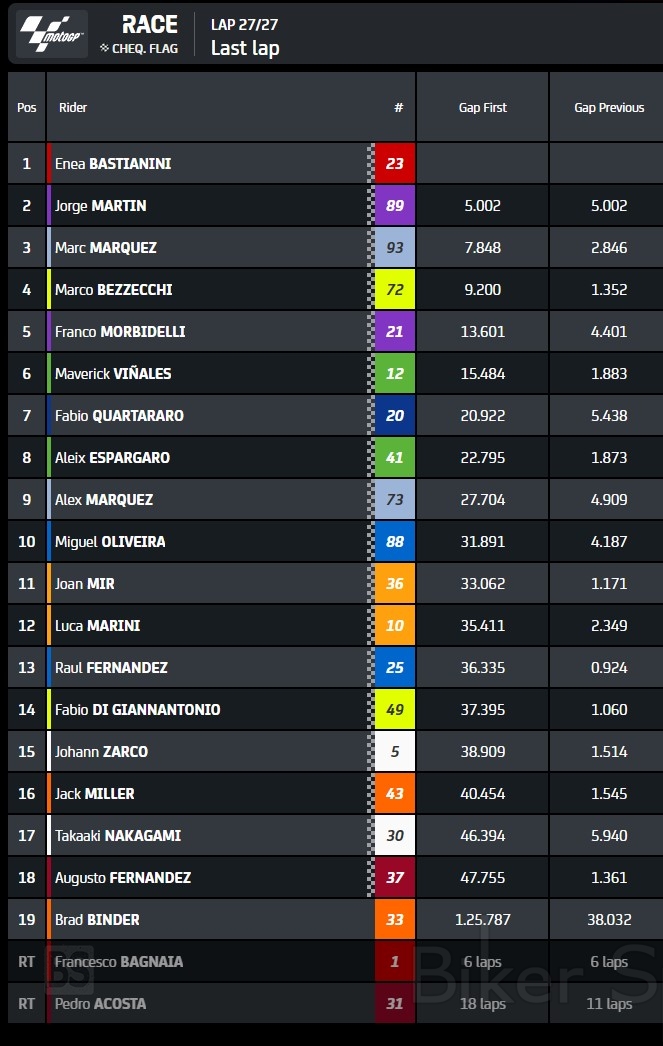
Task: Click Jorge Martin's purple 89 badge
Action: pyautogui.click(x=394, y=206)
